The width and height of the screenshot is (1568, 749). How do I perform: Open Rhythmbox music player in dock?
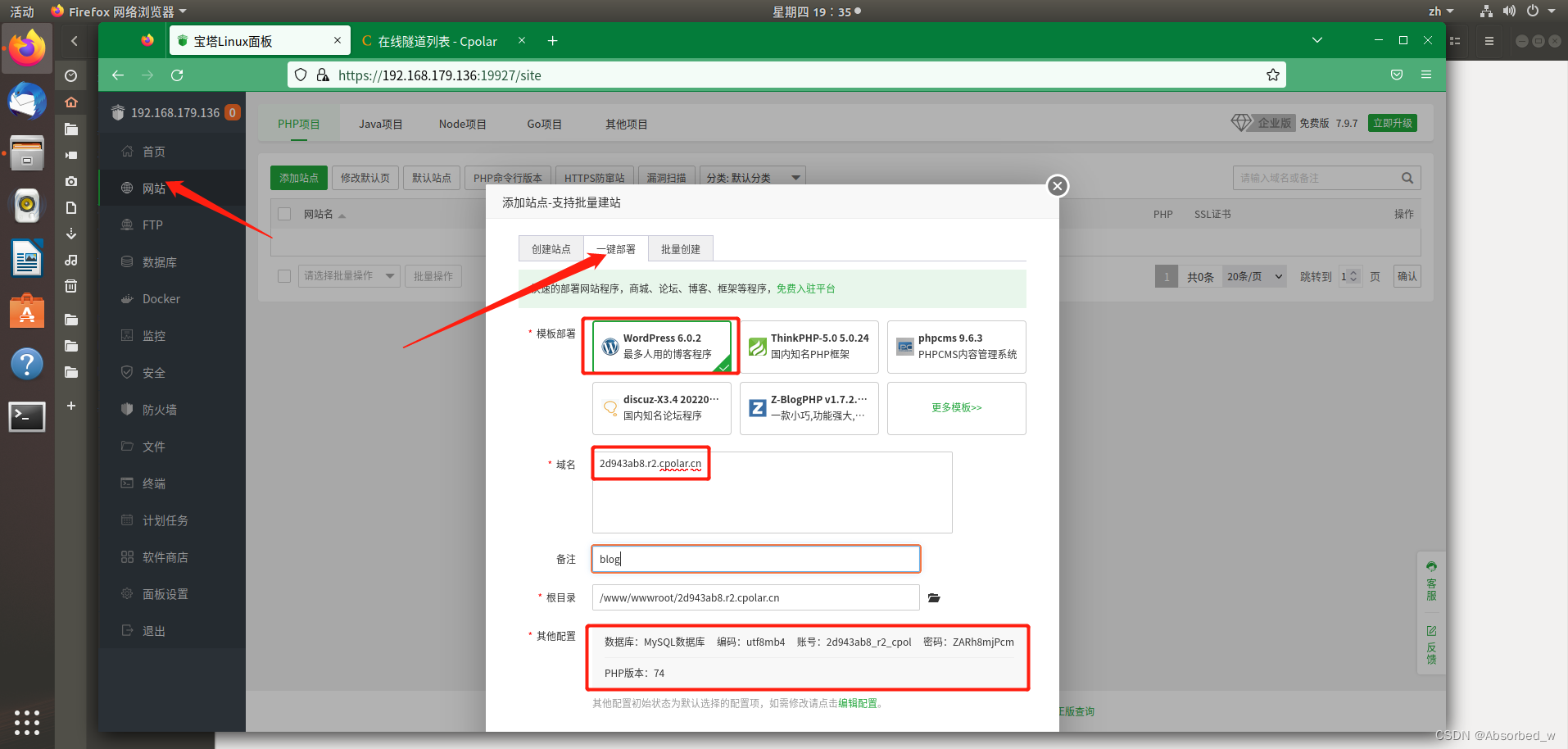point(27,206)
